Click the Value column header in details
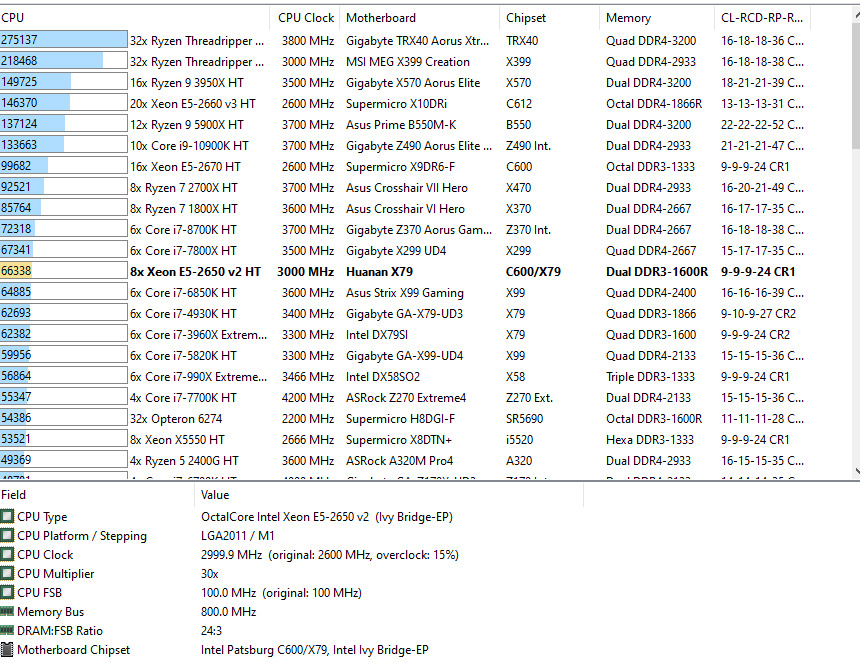This screenshot has width=860, height=663. coord(215,494)
